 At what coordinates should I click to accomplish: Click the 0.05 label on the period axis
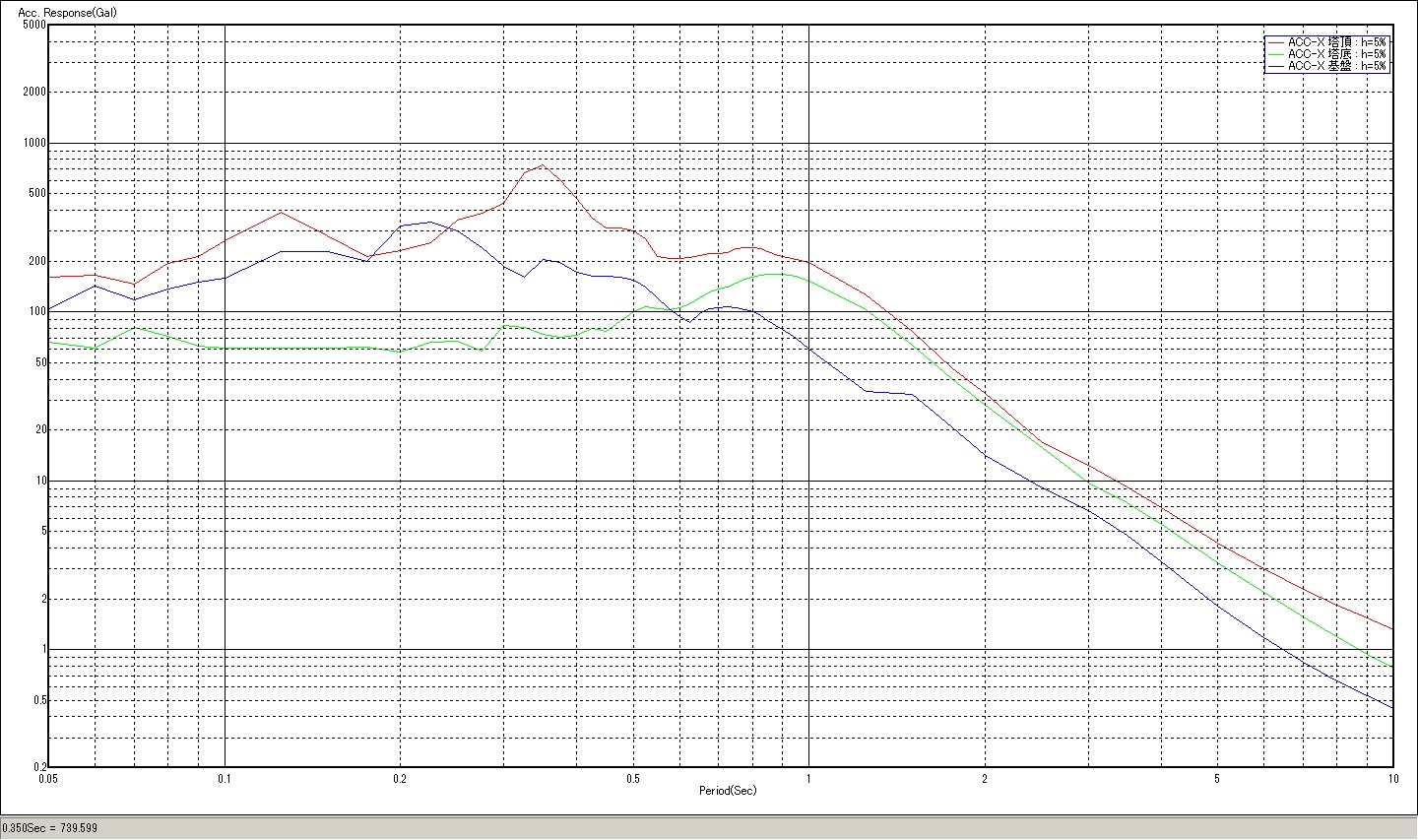coord(48,778)
